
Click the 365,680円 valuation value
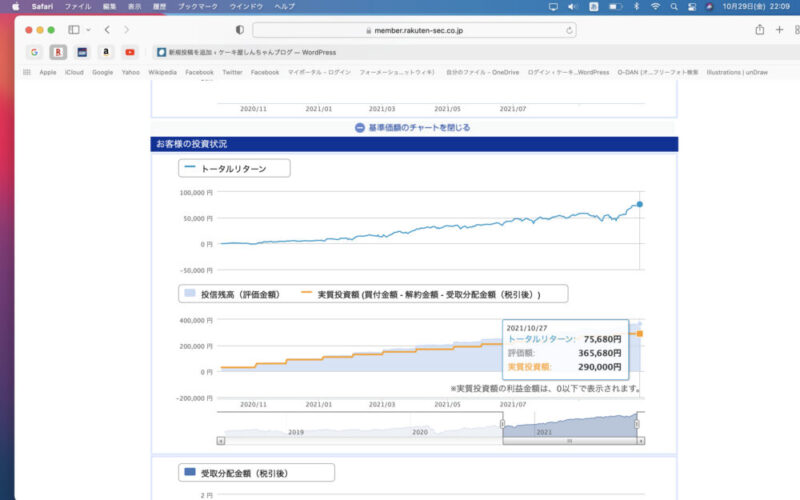599,353
